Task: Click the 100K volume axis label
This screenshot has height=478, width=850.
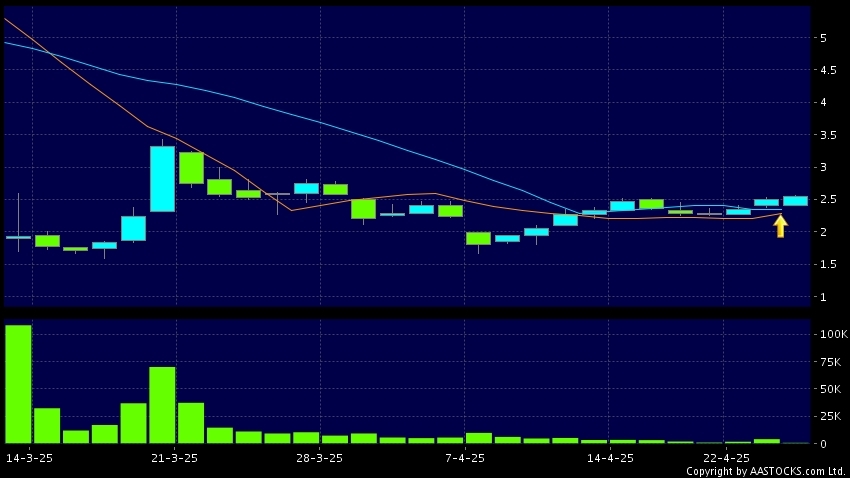Action: pos(833,334)
